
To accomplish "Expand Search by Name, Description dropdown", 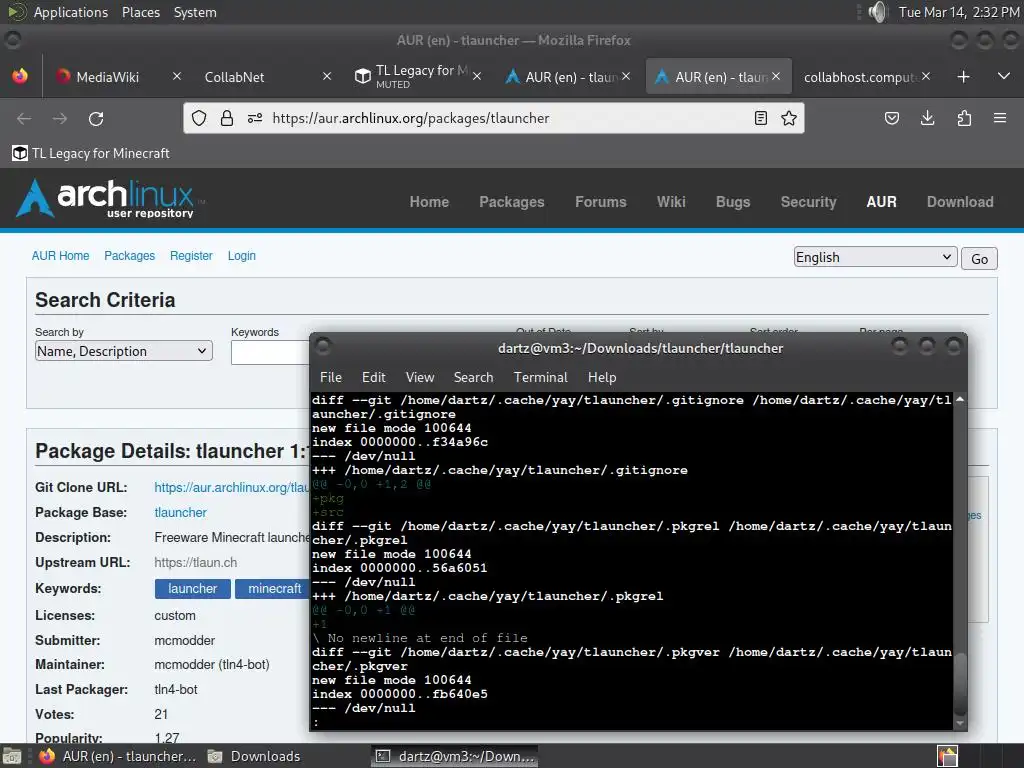I will pyautogui.click(x=123, y=351).
